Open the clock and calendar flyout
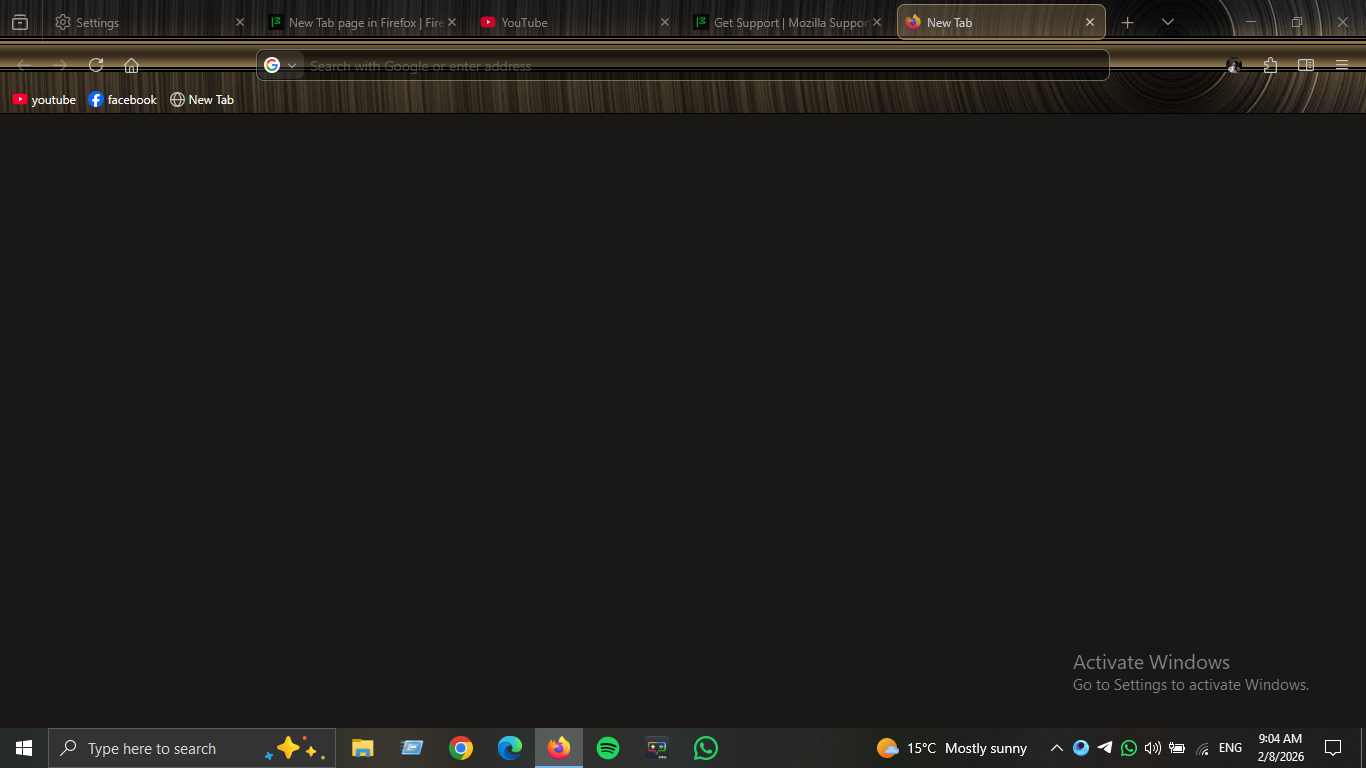The height and width of the screenshot is (768, 1366). point(1280,748)
